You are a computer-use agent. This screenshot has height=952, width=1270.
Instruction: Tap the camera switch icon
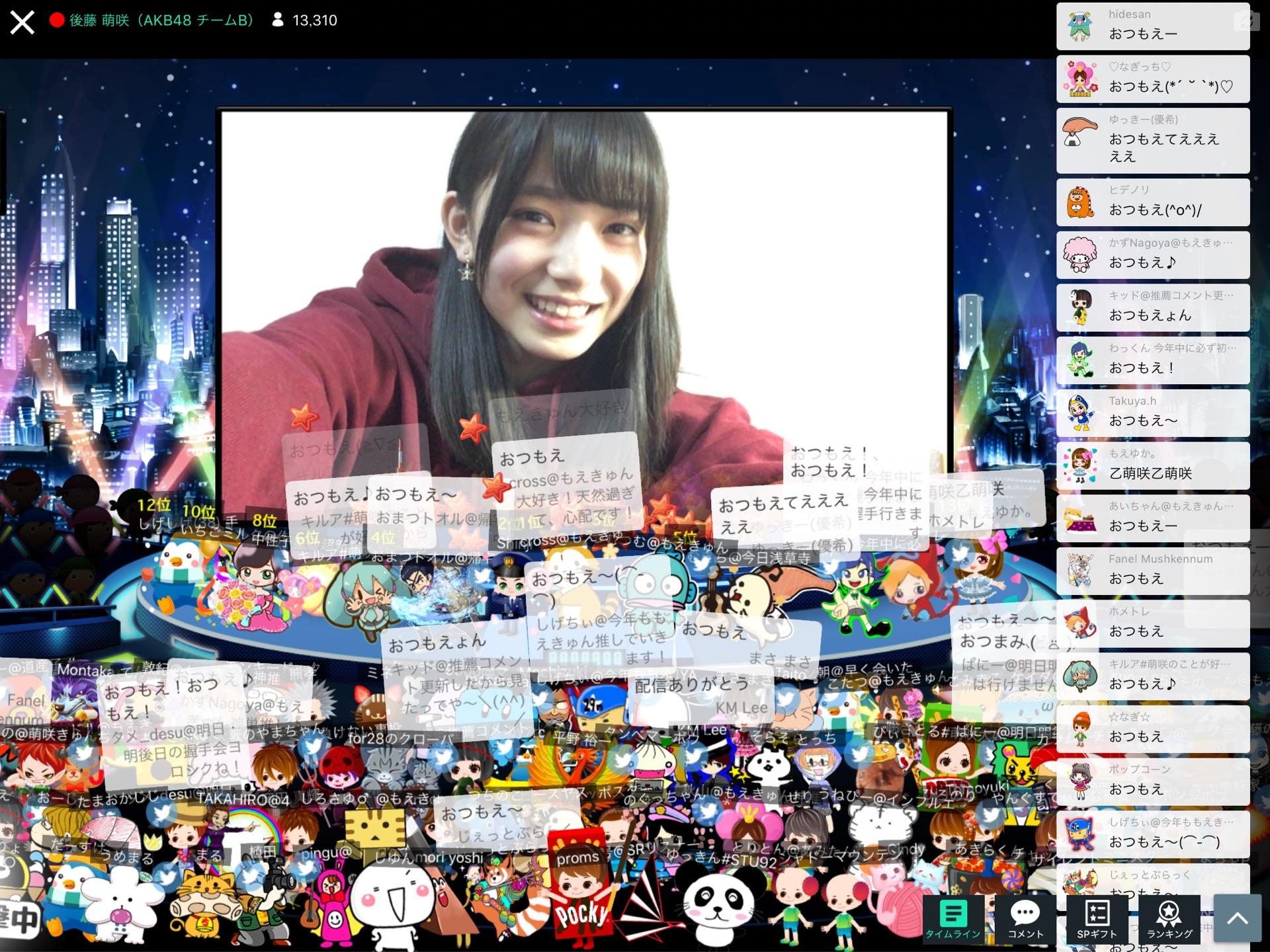(1246, 22)
